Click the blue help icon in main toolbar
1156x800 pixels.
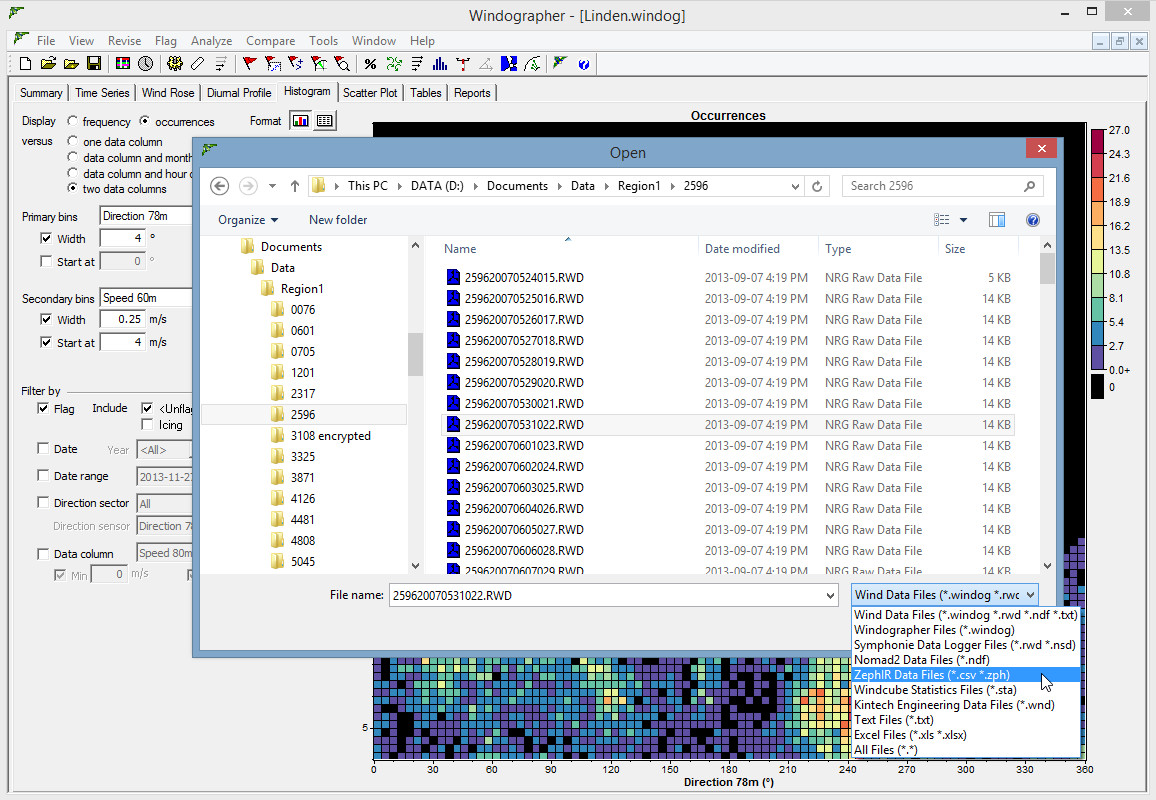pos(583,64)
